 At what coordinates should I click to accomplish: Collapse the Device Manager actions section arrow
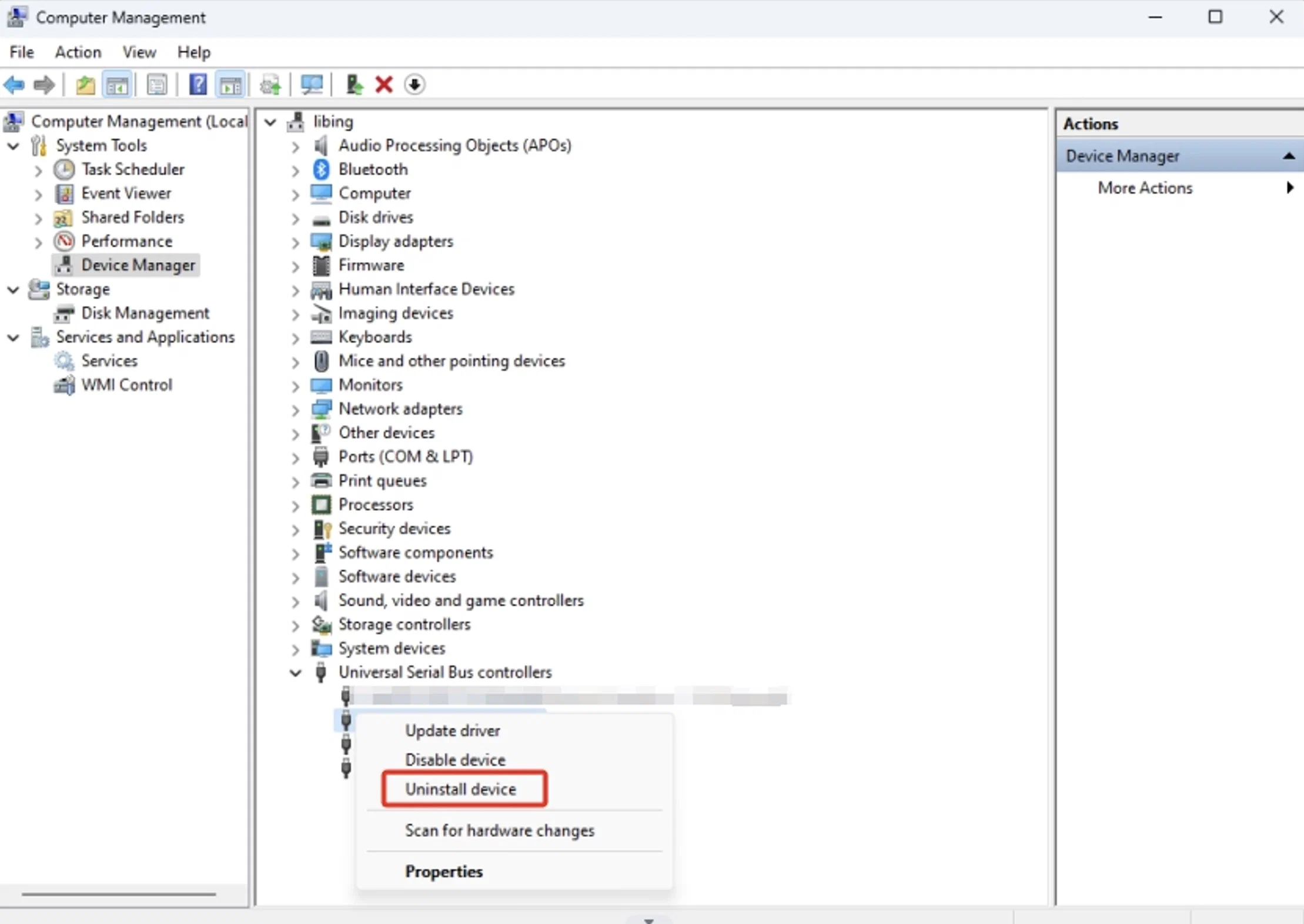point(1289,156)
